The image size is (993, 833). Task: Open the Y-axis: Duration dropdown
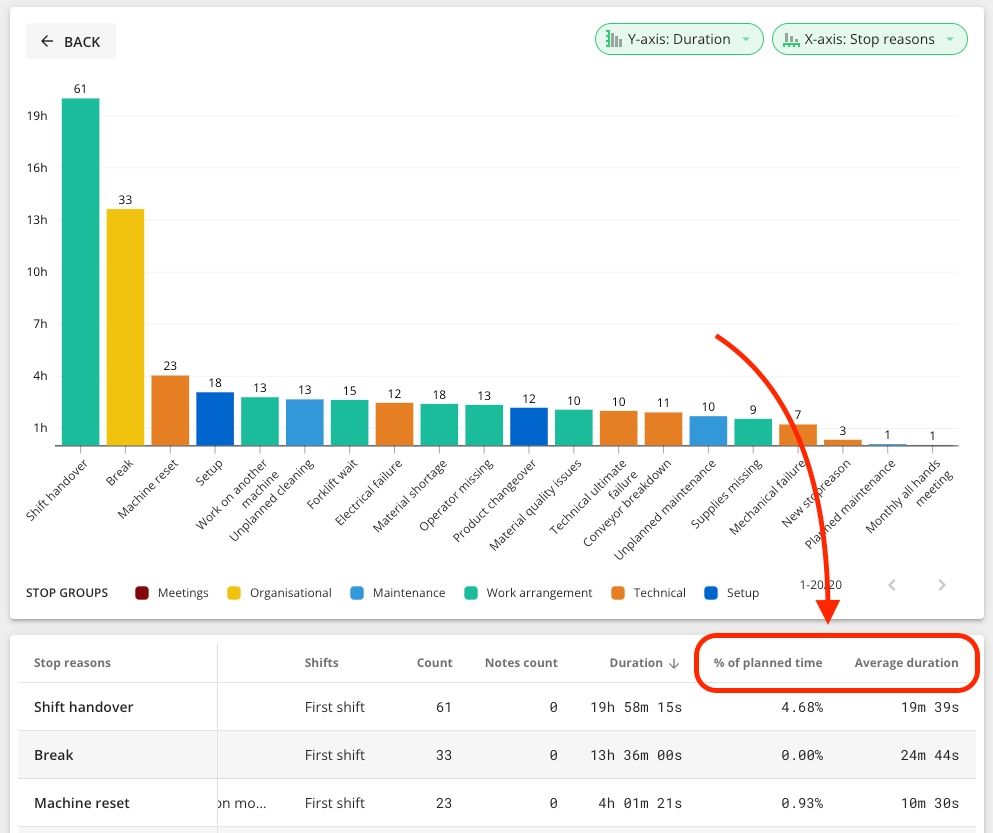pyautogui.click(x=679, y=39)
